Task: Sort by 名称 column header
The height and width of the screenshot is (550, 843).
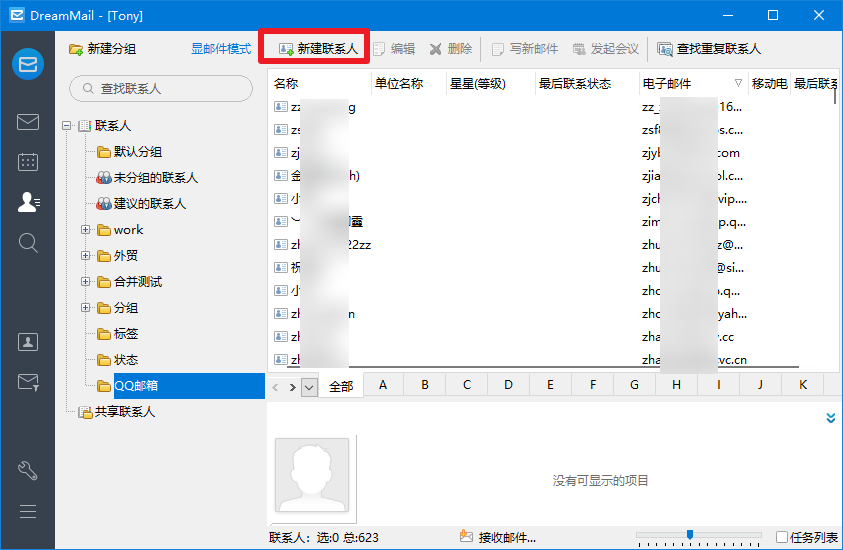Action: [x=319, y=83]
